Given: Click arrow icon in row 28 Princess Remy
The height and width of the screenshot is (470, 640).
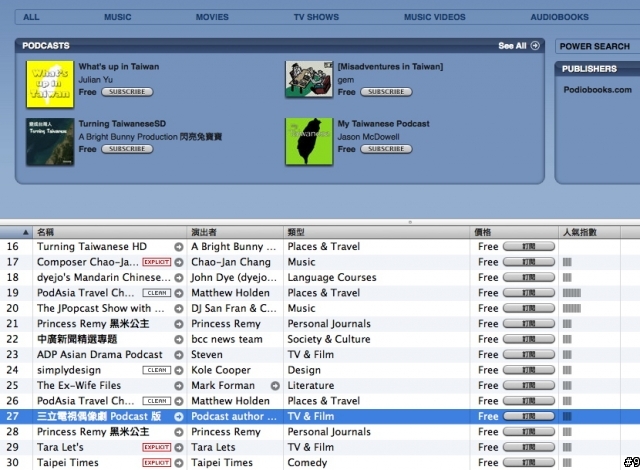Looking at the screenshot, I should (179, 432).
